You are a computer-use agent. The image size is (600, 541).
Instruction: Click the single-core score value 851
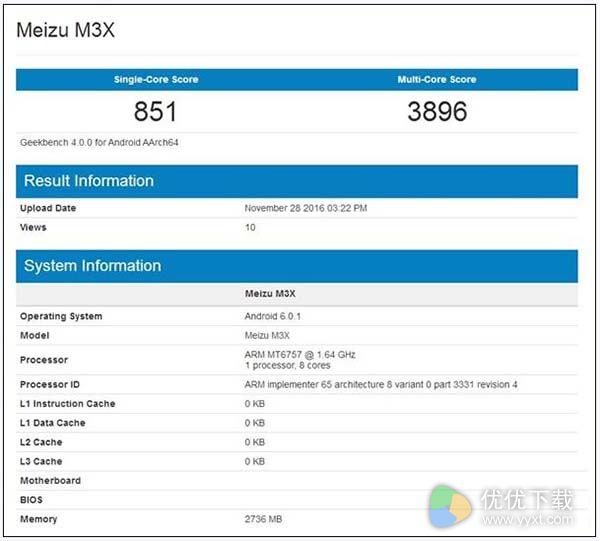[x=155, y=111]
